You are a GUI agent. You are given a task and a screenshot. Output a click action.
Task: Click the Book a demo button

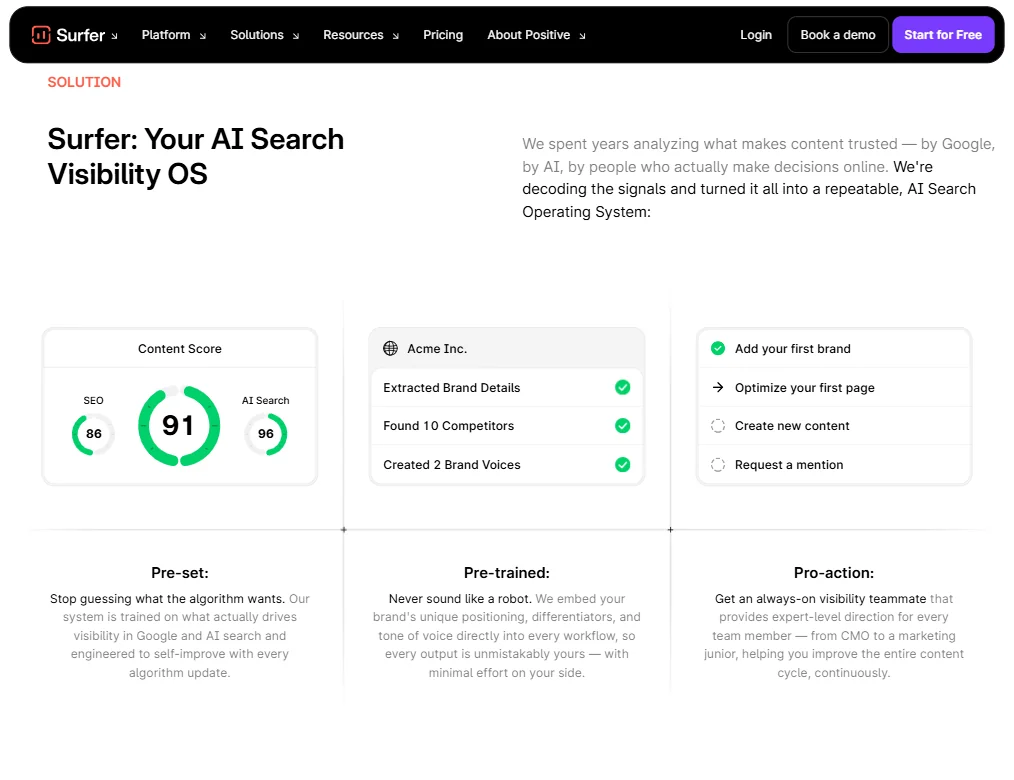click(837, 35)
